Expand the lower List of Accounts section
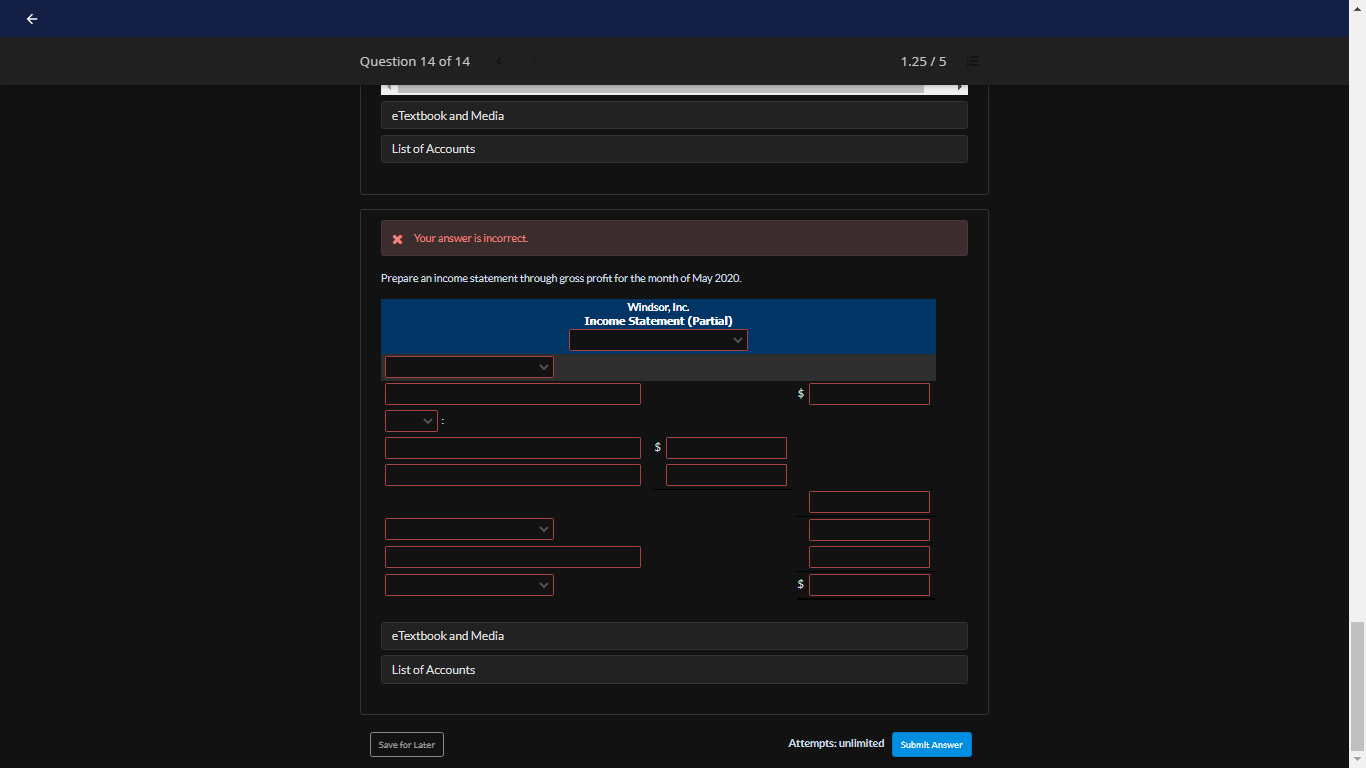Image resolution: width=1366 pixels, height=768 pixels. (x=674, y=670)
